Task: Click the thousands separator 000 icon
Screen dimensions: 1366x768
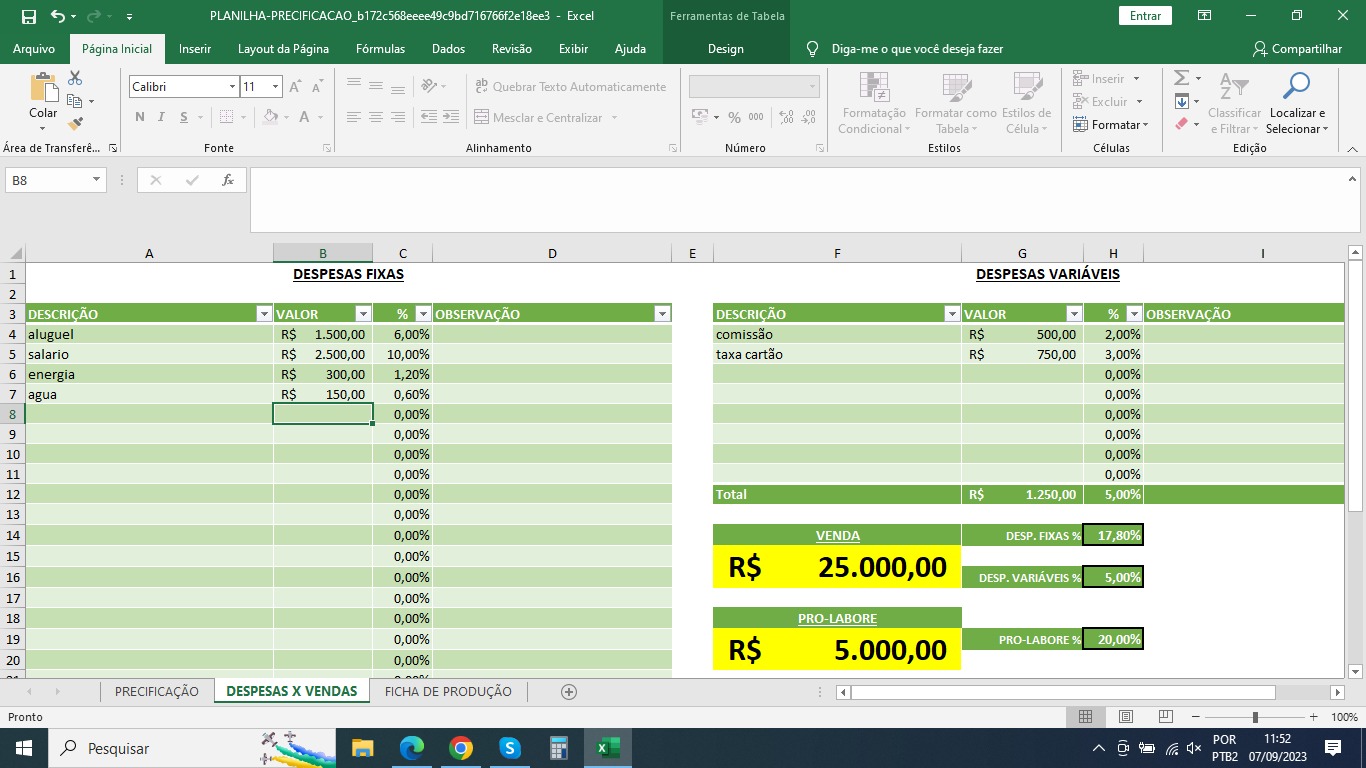Action: [x=756, y=117]
